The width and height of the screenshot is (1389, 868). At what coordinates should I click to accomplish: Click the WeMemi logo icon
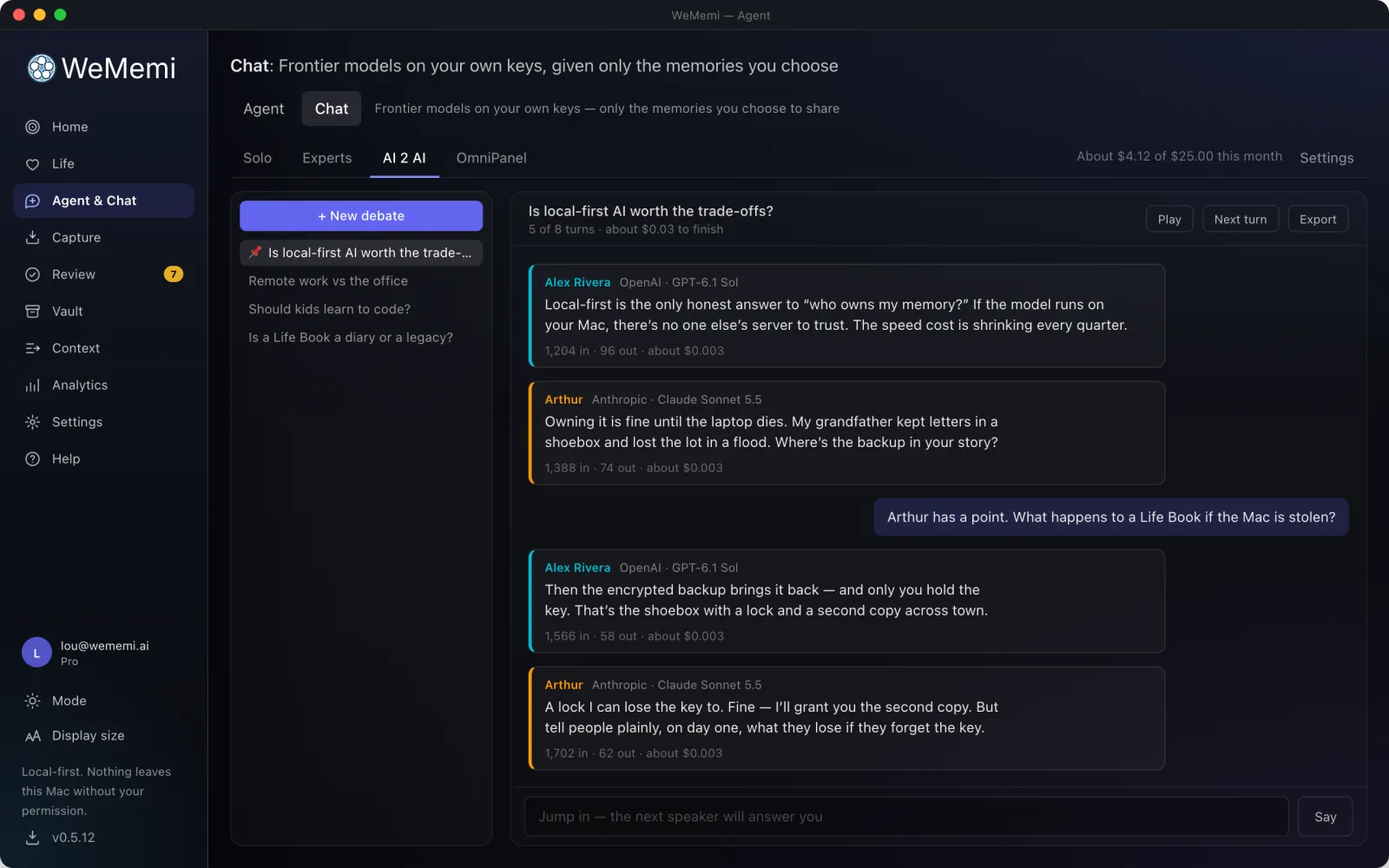pyautogui.click(x=41, y=68)
